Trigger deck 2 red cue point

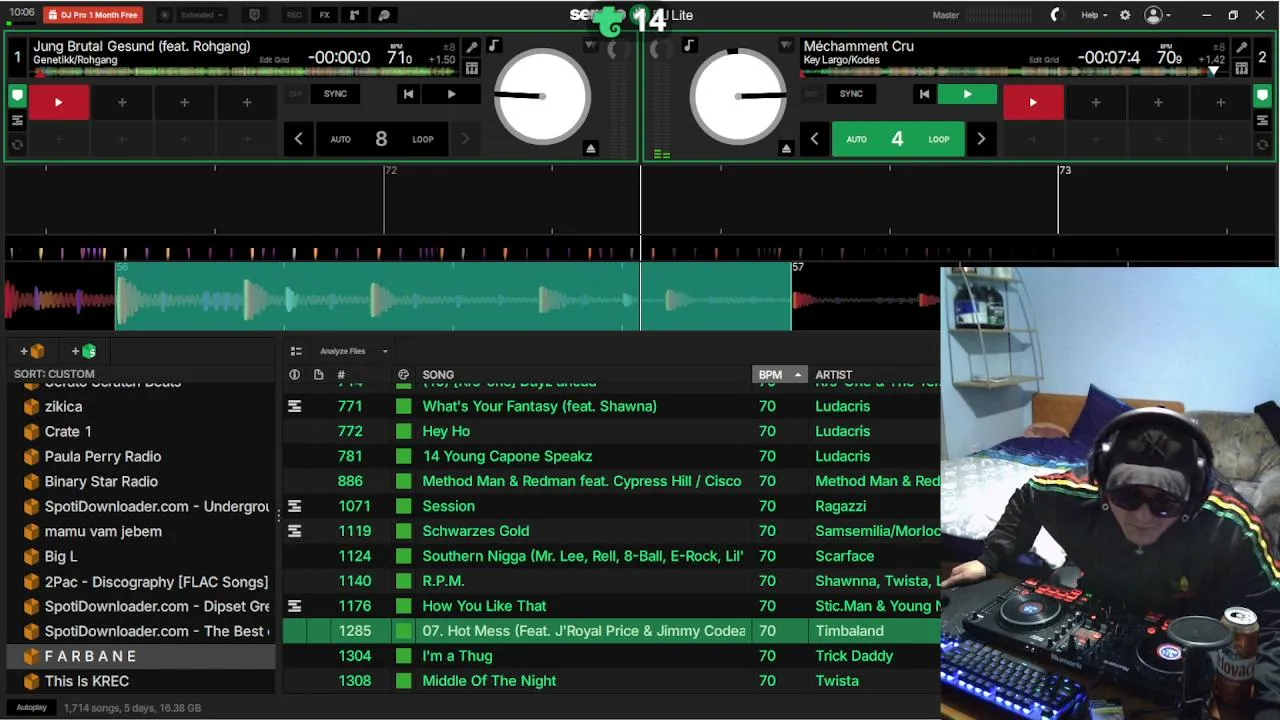point(1033,102)
